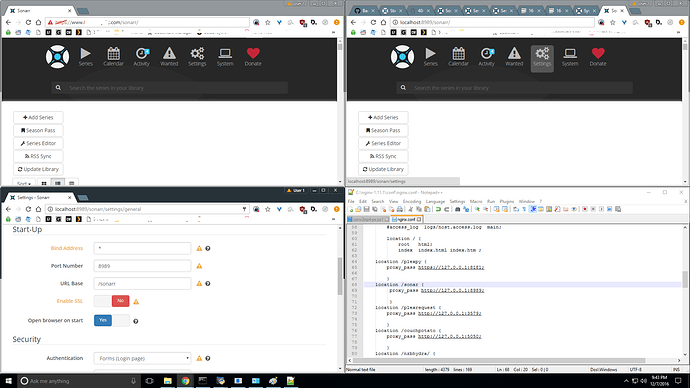This screenshot has width=690, height=388.
Task: Expand the Authentication dropdown
Action: pyautogui.click(x=142, y=358)
